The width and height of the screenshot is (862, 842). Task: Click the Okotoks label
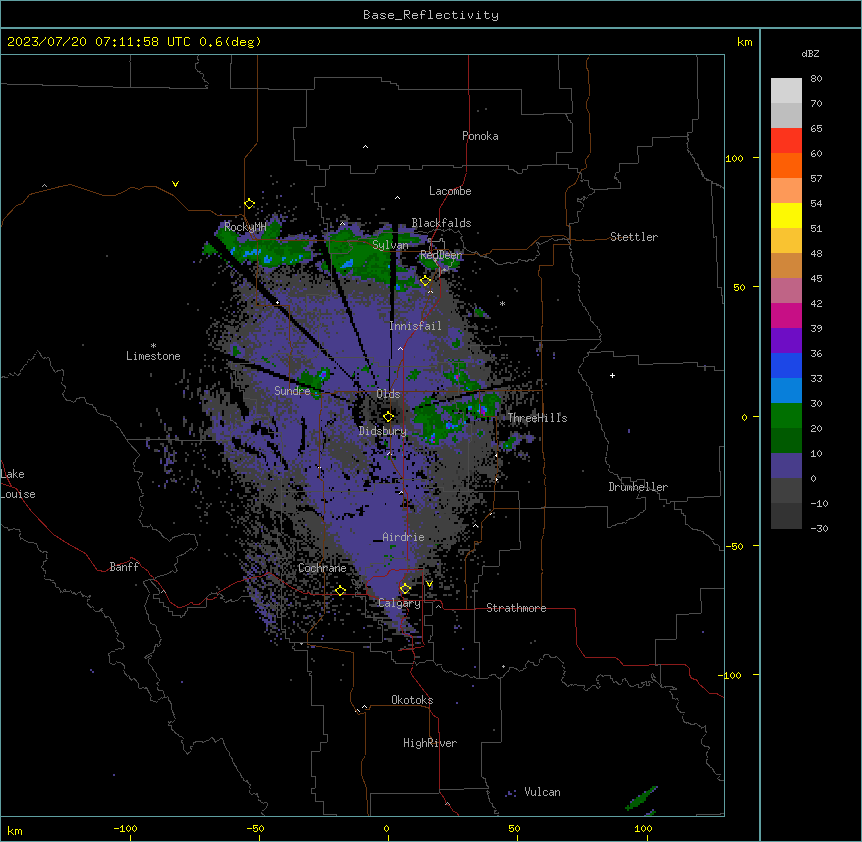pyautogui.click(x=412, y=700)
